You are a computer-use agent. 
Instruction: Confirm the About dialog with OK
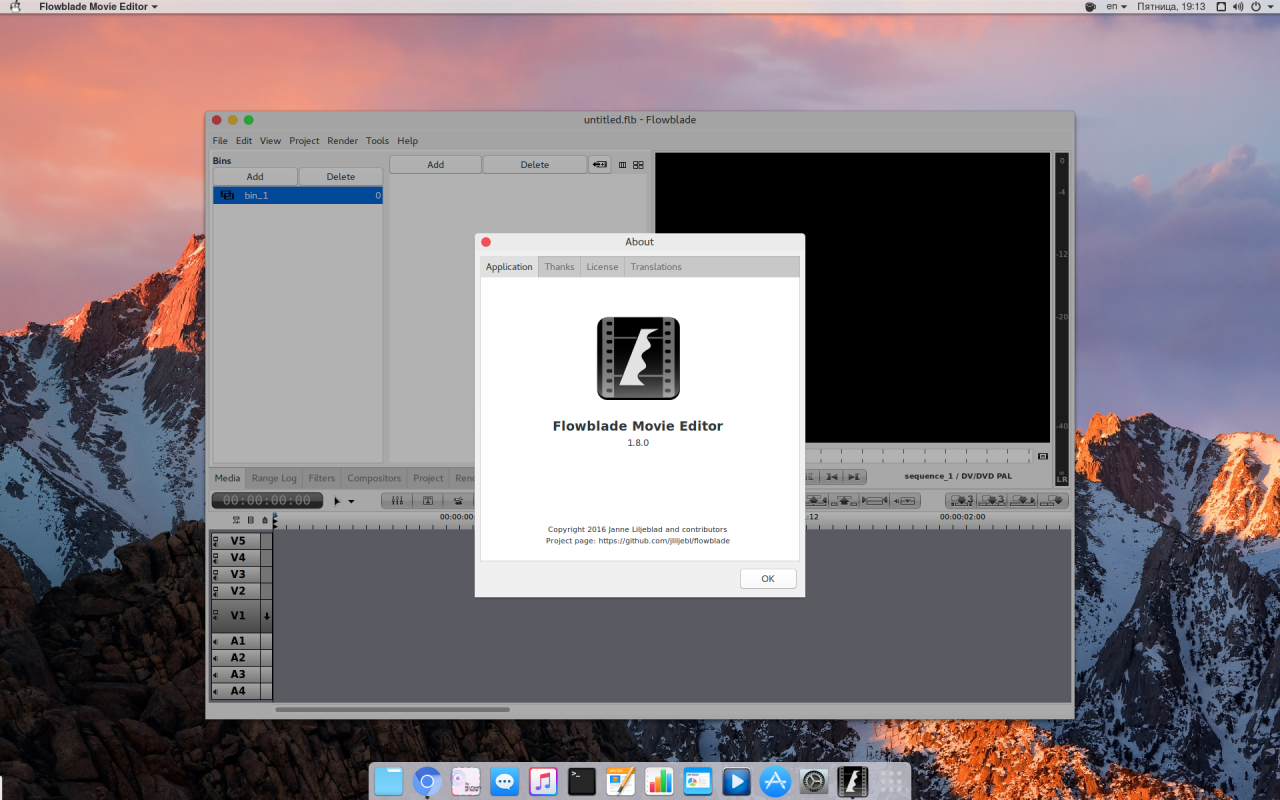point(768,578)
